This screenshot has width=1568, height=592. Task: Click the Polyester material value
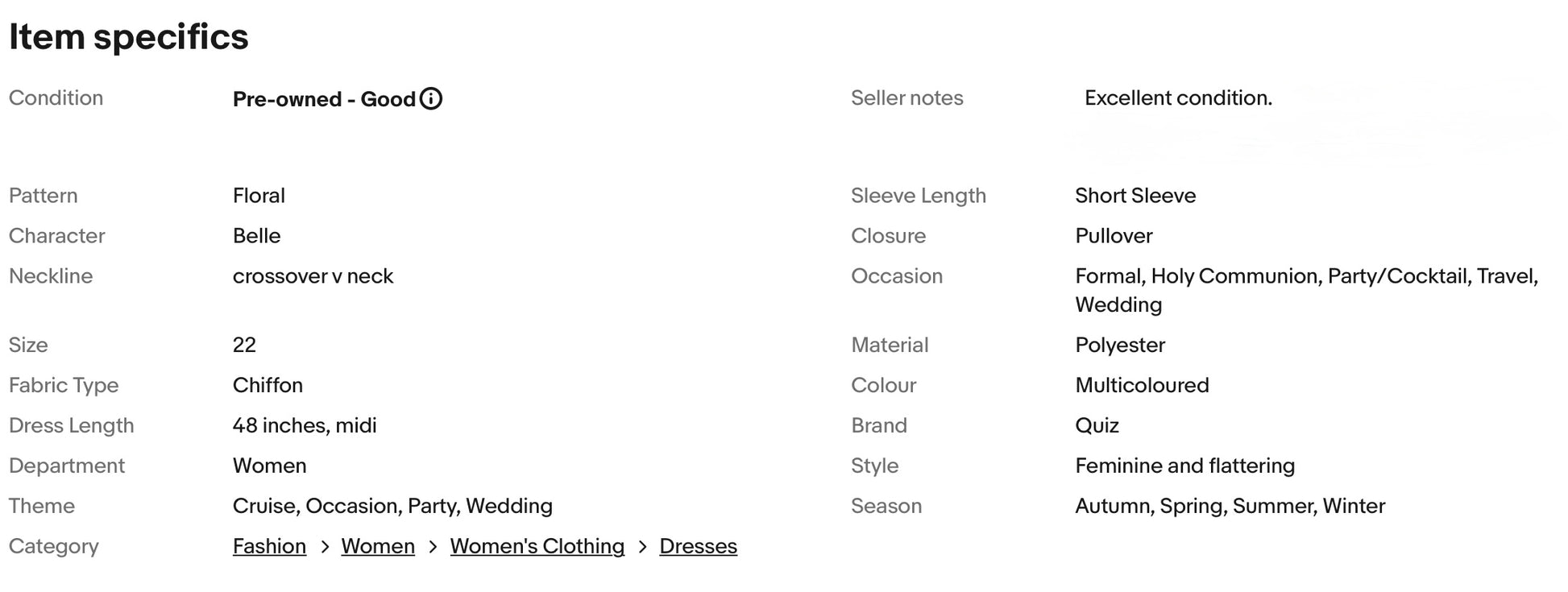(1120, 345)
